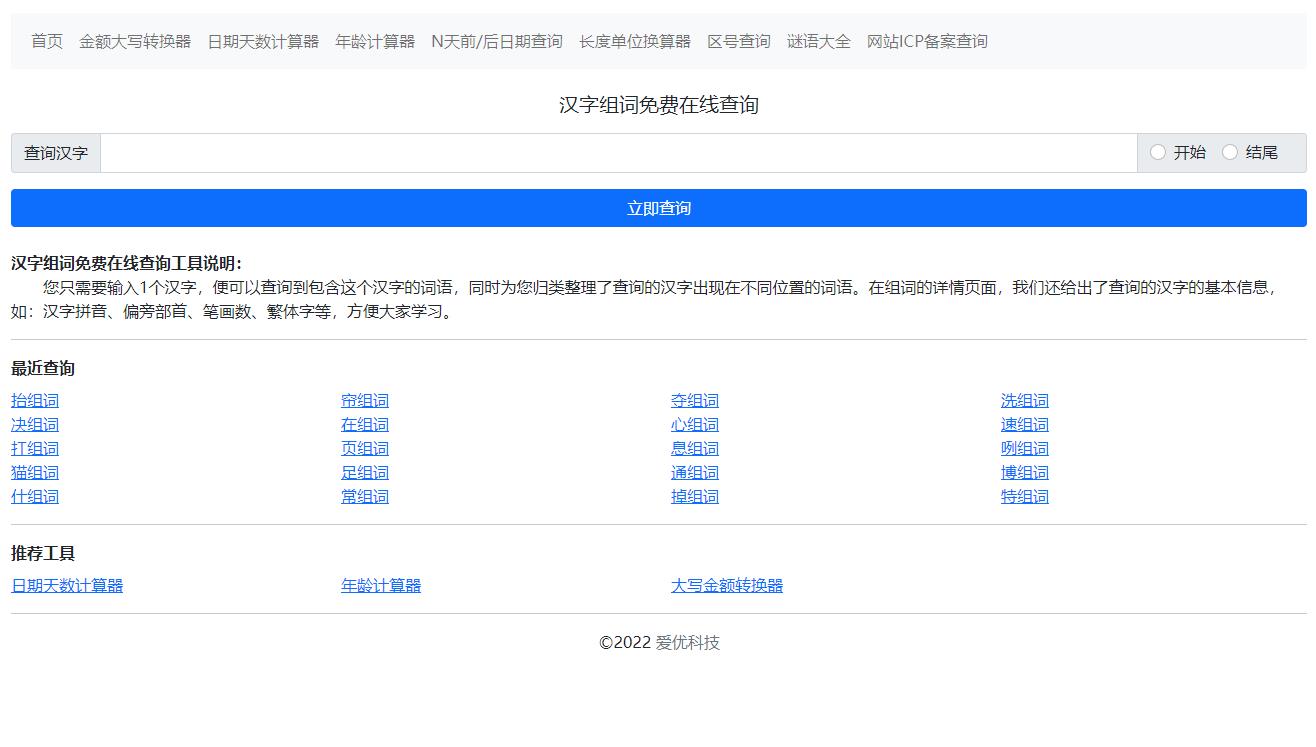Open the 洗组词 query result
This screenshot has height=747, width=1316.
pyautogui.click(x=1024, y=400)
